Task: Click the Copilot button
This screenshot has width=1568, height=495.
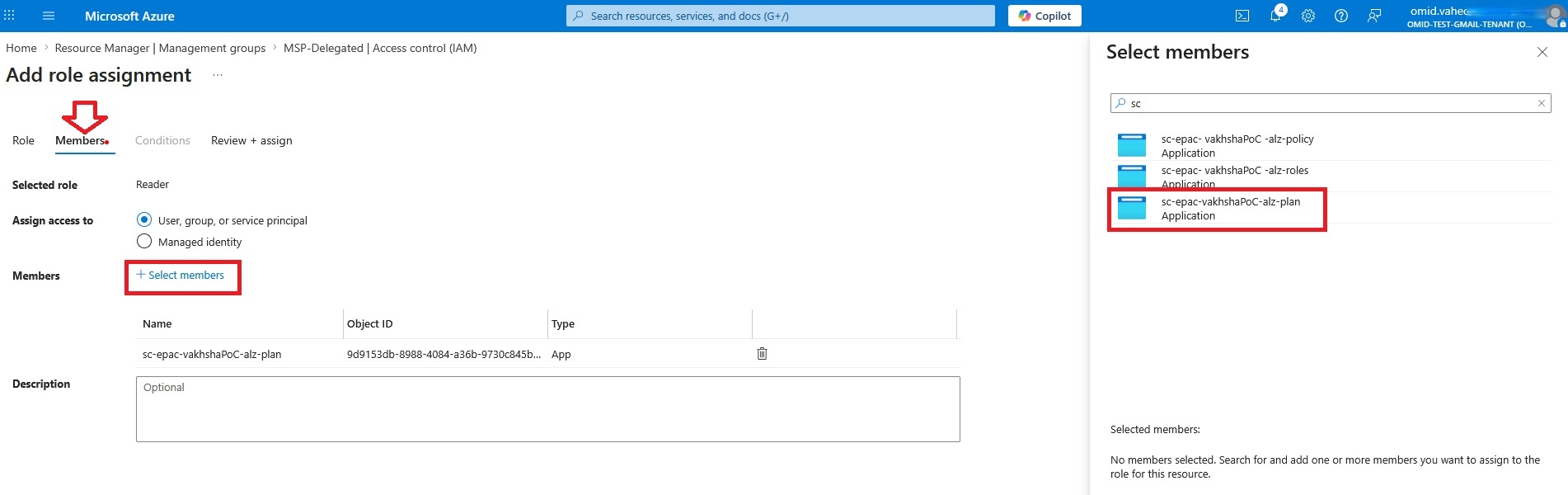Action: 1045,16
